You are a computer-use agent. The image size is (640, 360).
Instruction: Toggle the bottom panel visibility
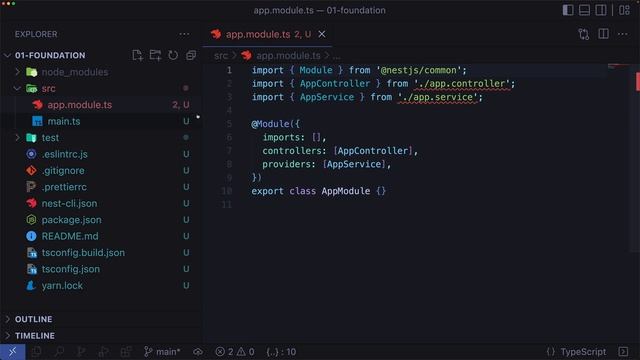(584, 10)
